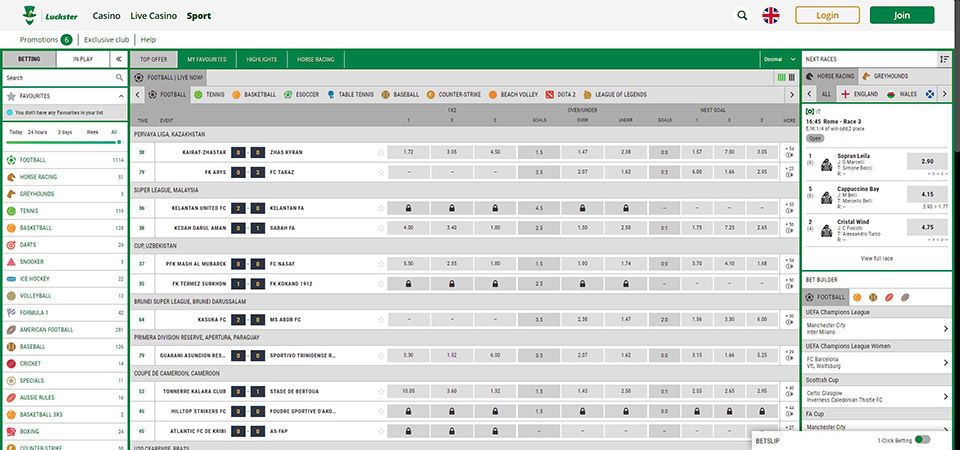Switch to the In Play tab
The height and width of the screenshot is (450, 960).
[x=83, y=59]
